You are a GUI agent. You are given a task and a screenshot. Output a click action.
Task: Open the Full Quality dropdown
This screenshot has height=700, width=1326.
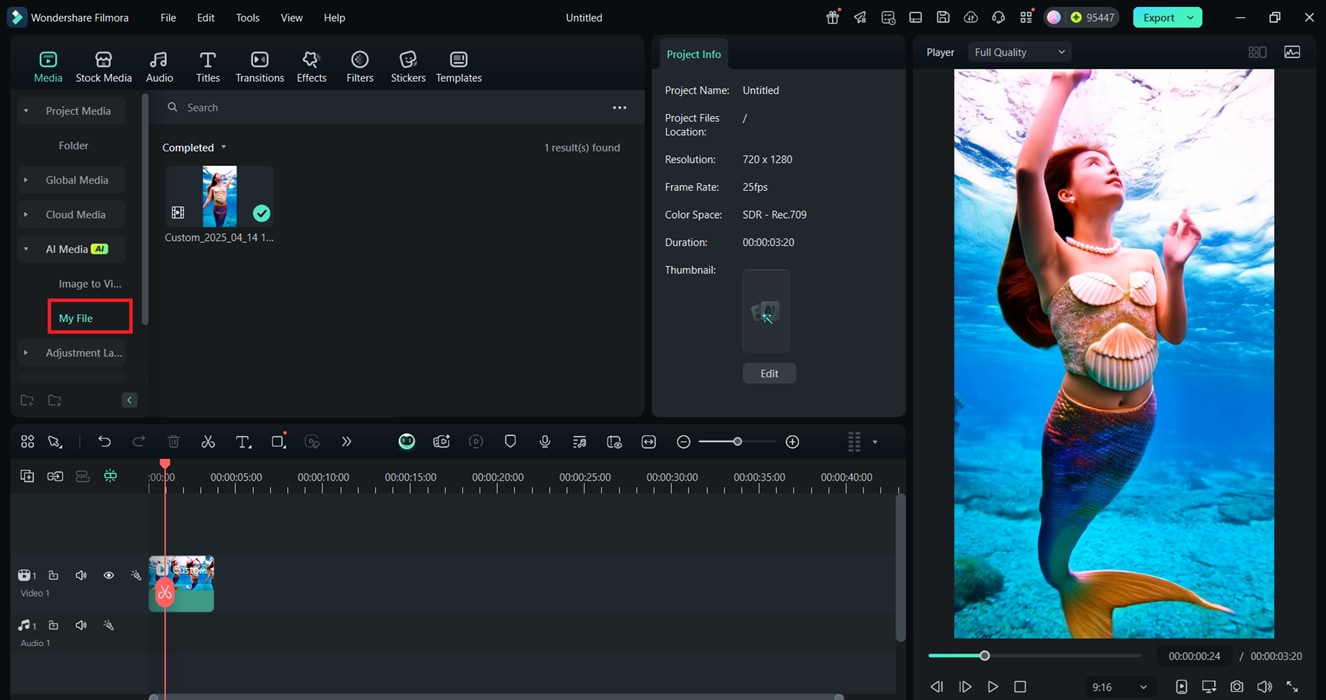click(x=1019, y=52)
